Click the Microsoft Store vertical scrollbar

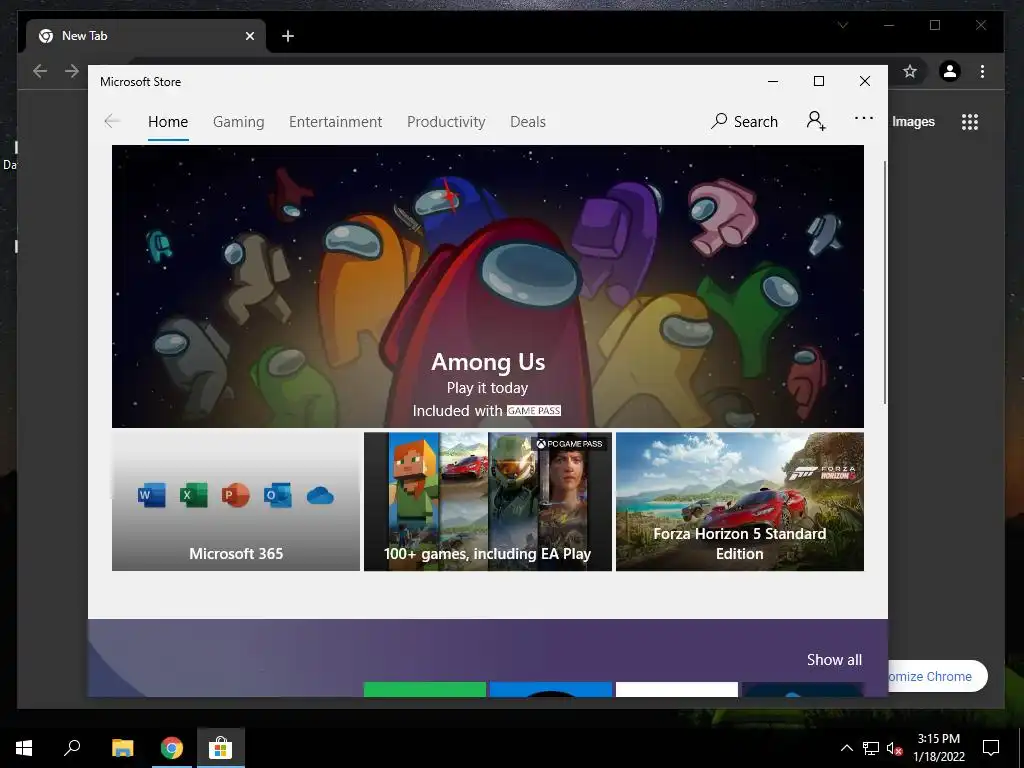point(885,282)
